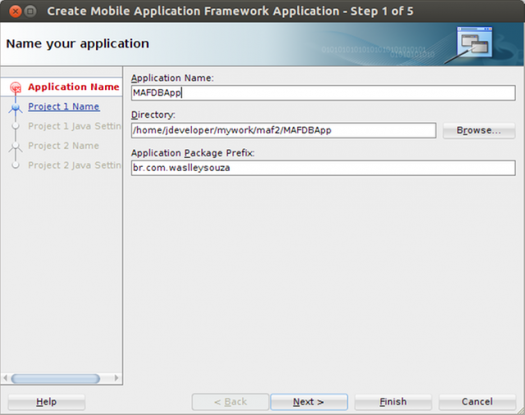Focus the Application Package Prefix field
The height and width of the screenshot is (415, 525).
[323, 168]
